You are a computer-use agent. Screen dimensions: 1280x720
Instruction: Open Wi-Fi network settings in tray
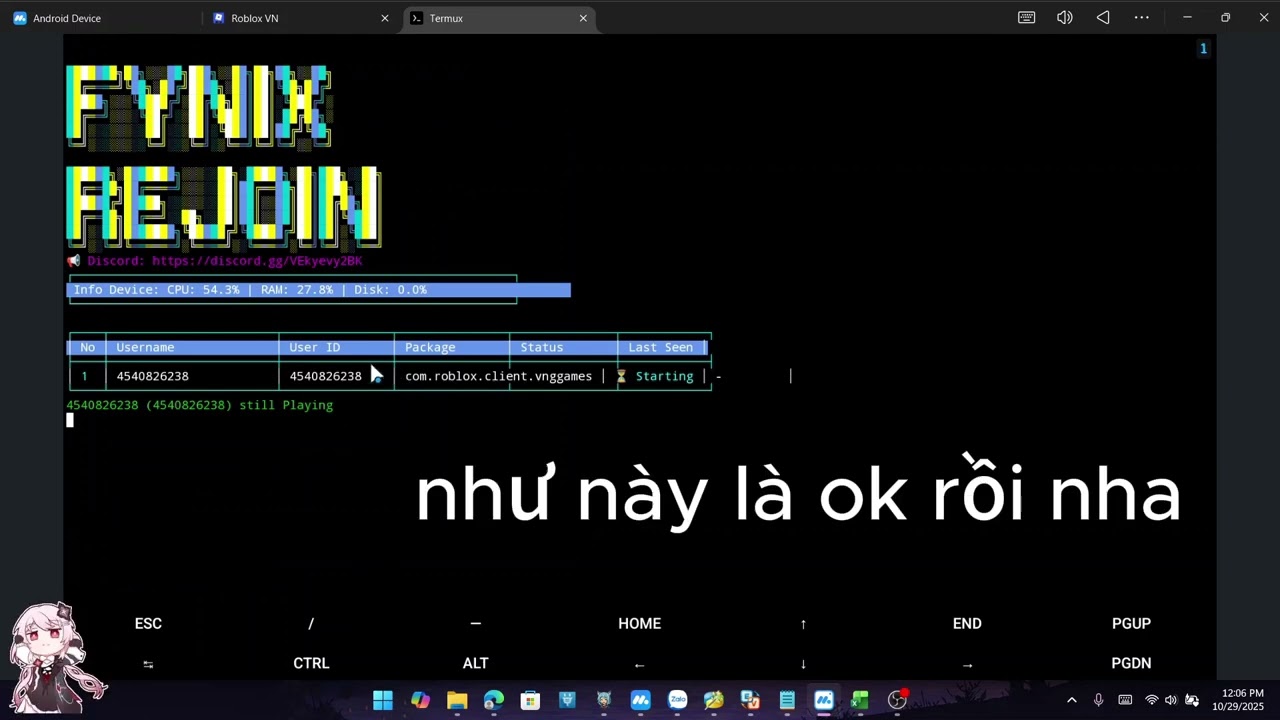pos(1151,700)
